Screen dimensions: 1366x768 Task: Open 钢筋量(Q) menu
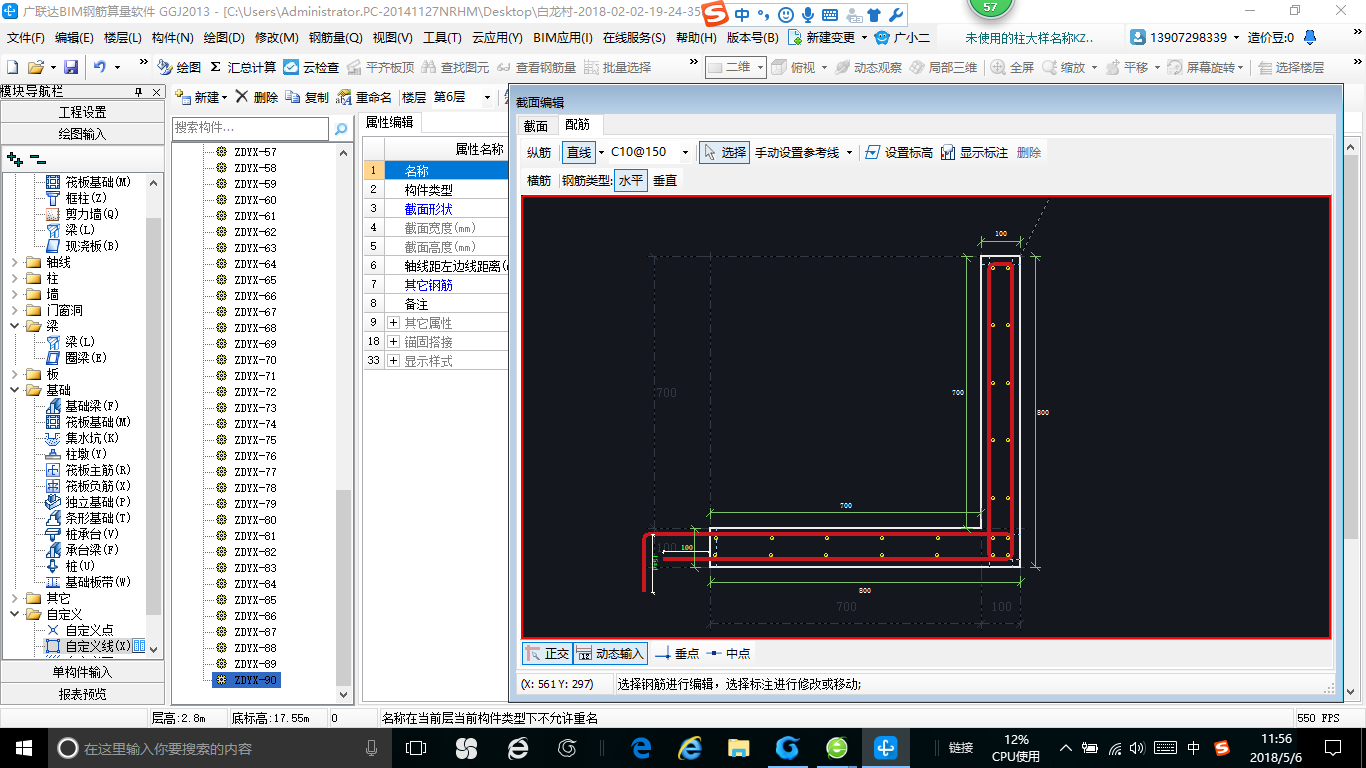point(336,38)
